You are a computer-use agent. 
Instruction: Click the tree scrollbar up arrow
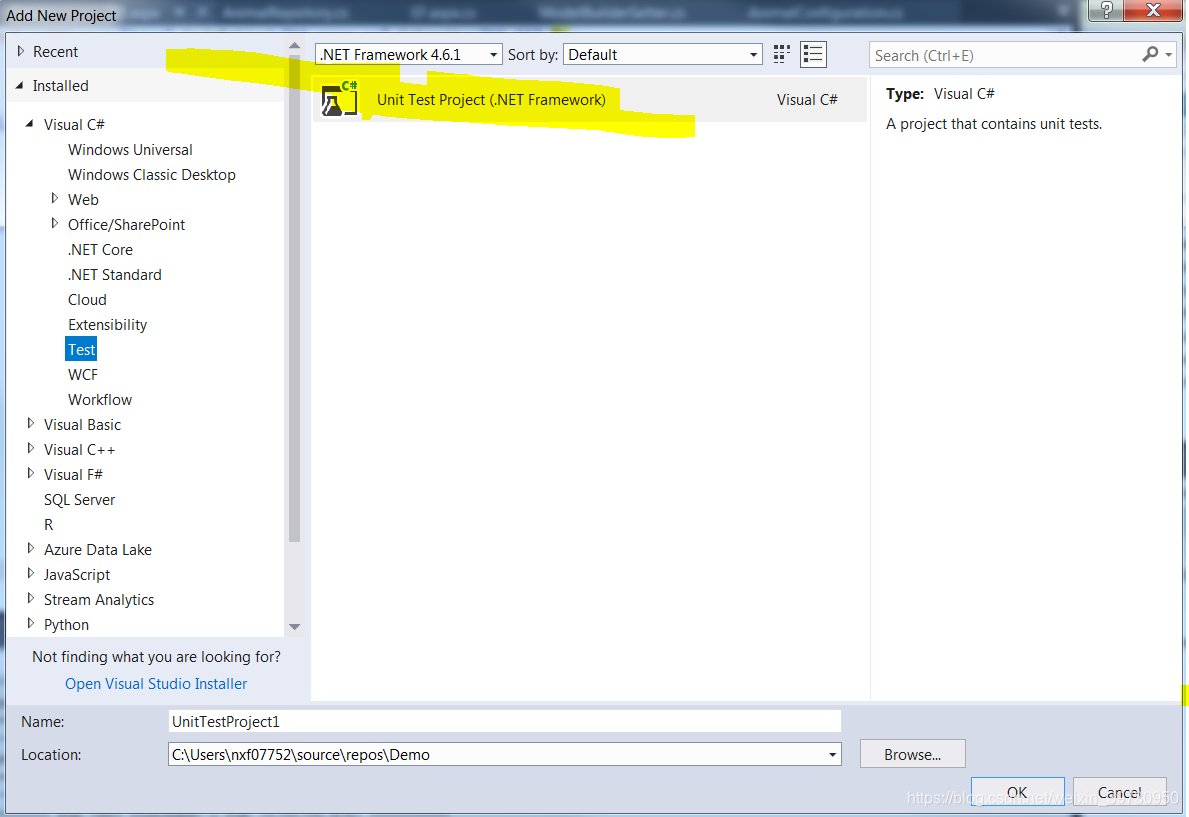click(x=294, y=46)
